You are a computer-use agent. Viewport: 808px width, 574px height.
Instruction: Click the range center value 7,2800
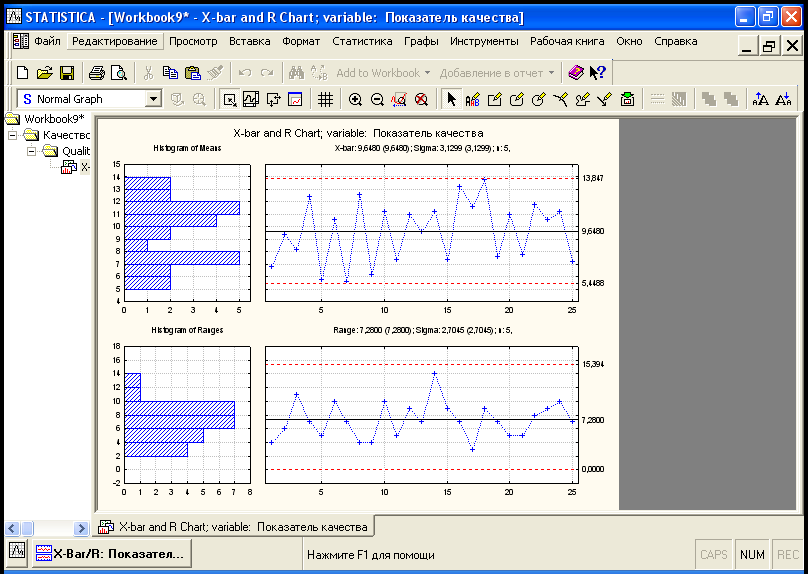(593, 420)
